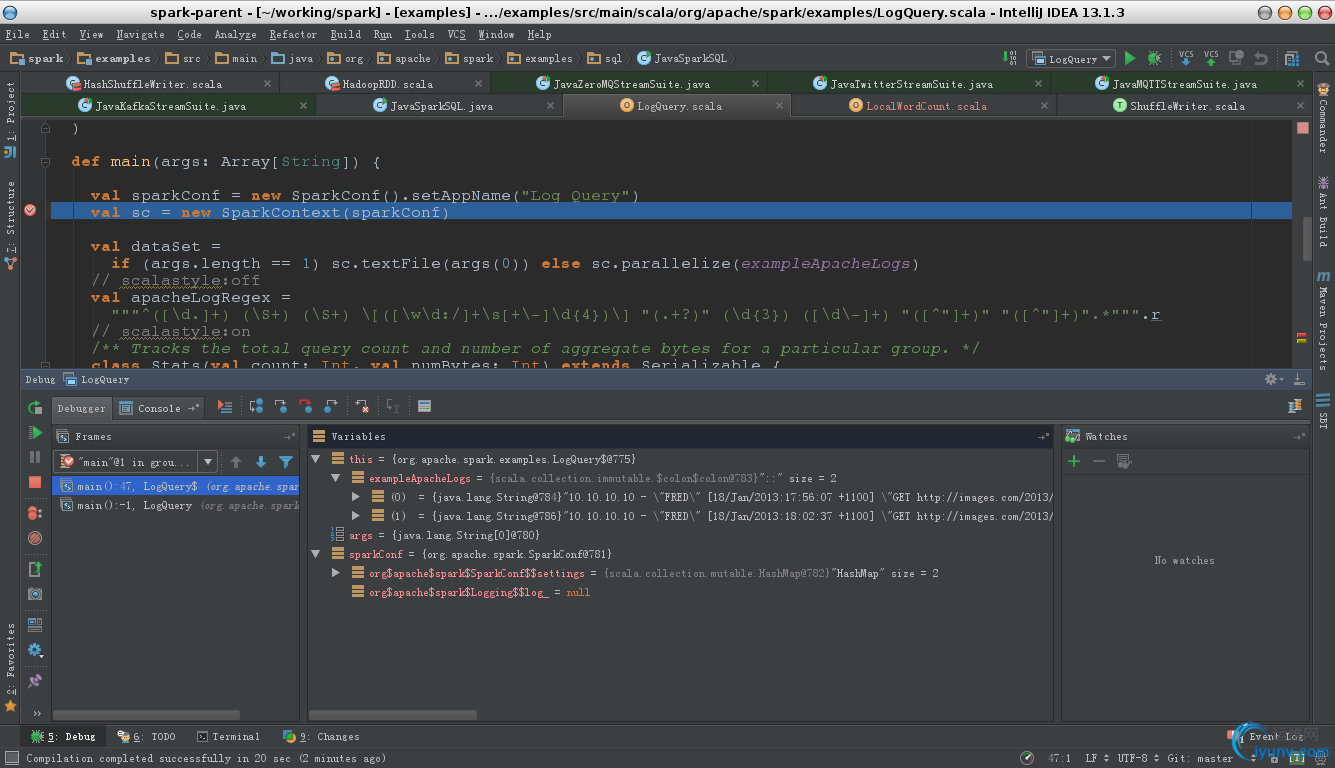Open debugger Settings gear in sidebar
This screenshot has height=768, width=1335.
coord(35,650)
